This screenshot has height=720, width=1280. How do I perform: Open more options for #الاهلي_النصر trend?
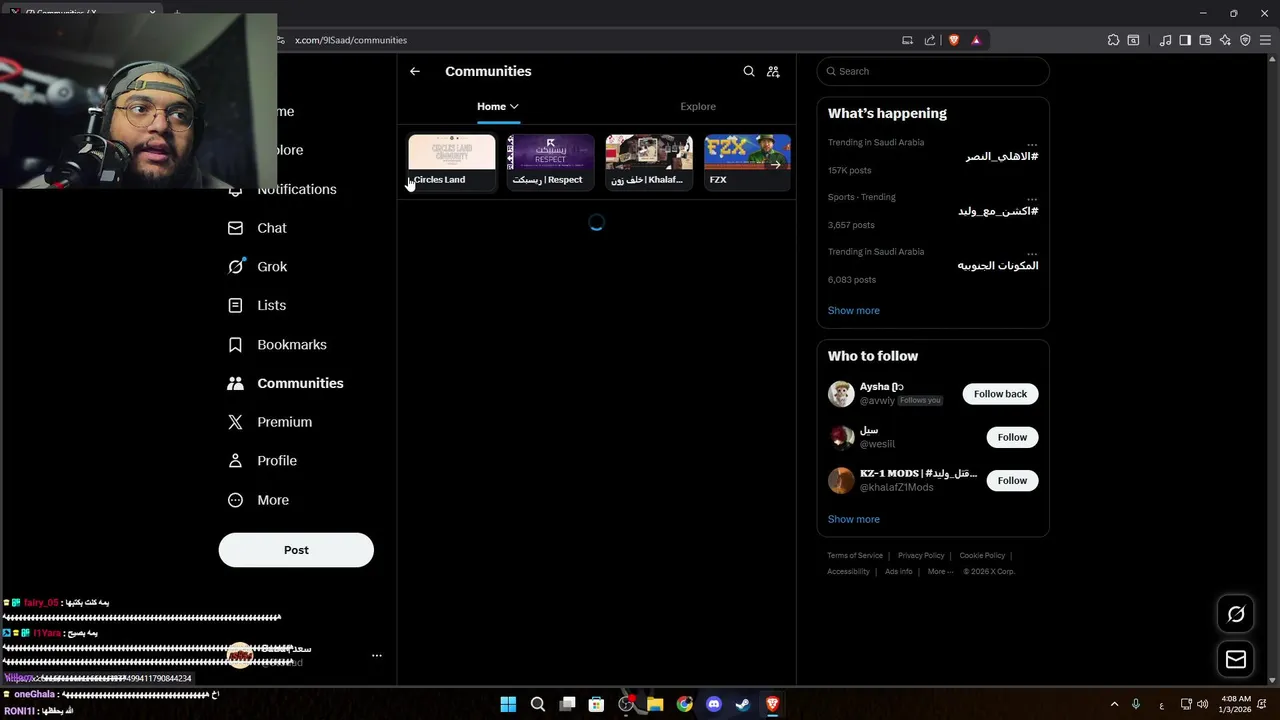(x=1032, y=144)
